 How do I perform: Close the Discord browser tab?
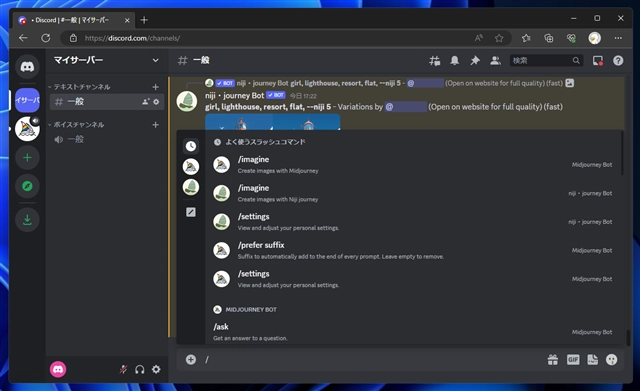click(x=127, y=20)
